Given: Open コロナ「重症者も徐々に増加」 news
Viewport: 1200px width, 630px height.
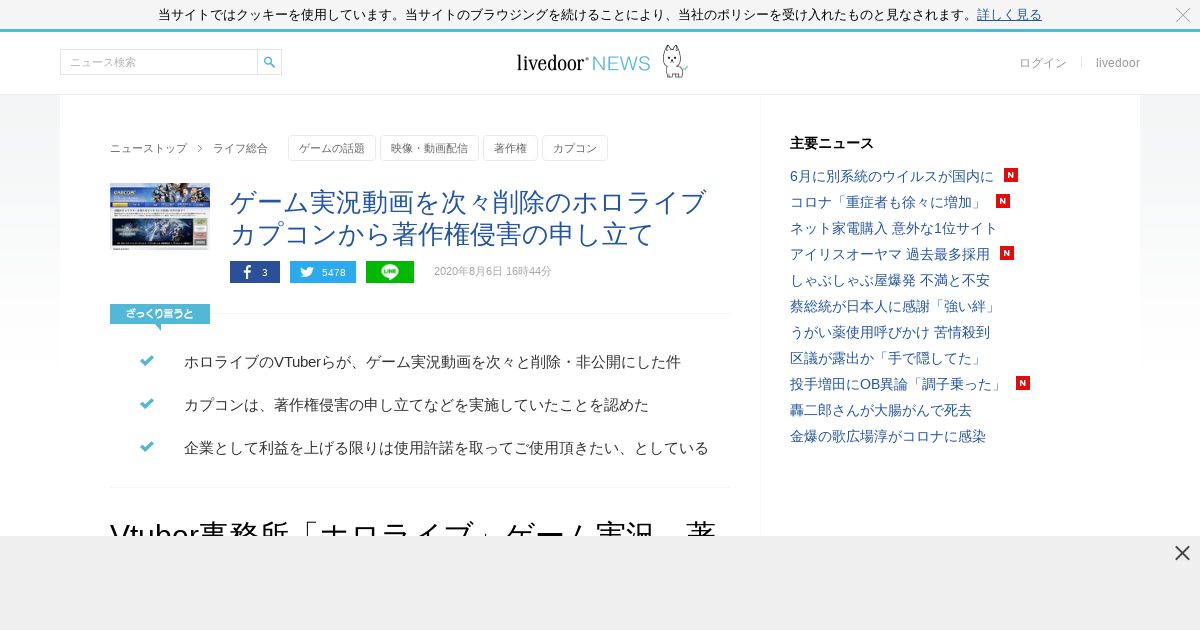Looking at the screenshot, I should coord(888,202).
